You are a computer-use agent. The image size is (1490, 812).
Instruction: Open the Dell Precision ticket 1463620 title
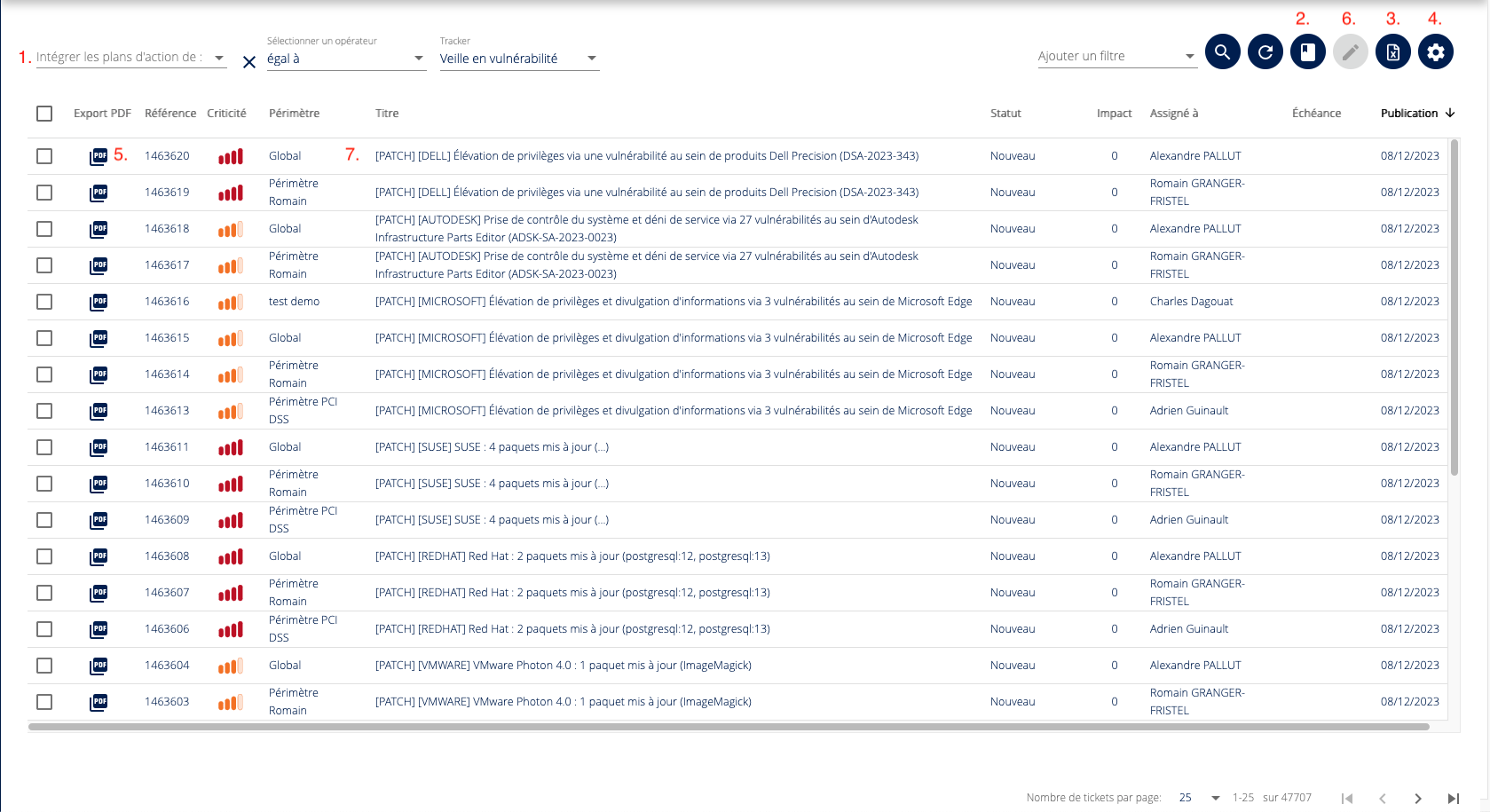(646, 156)
